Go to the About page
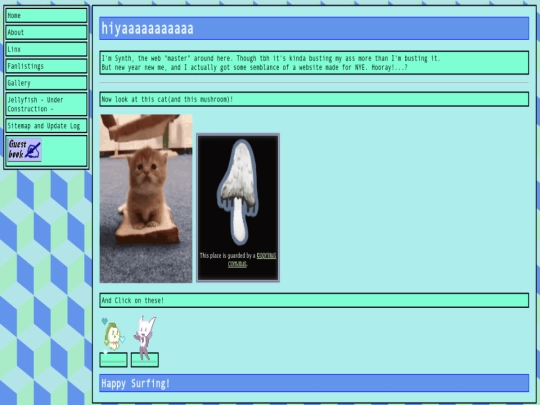 tap(46, 32)
